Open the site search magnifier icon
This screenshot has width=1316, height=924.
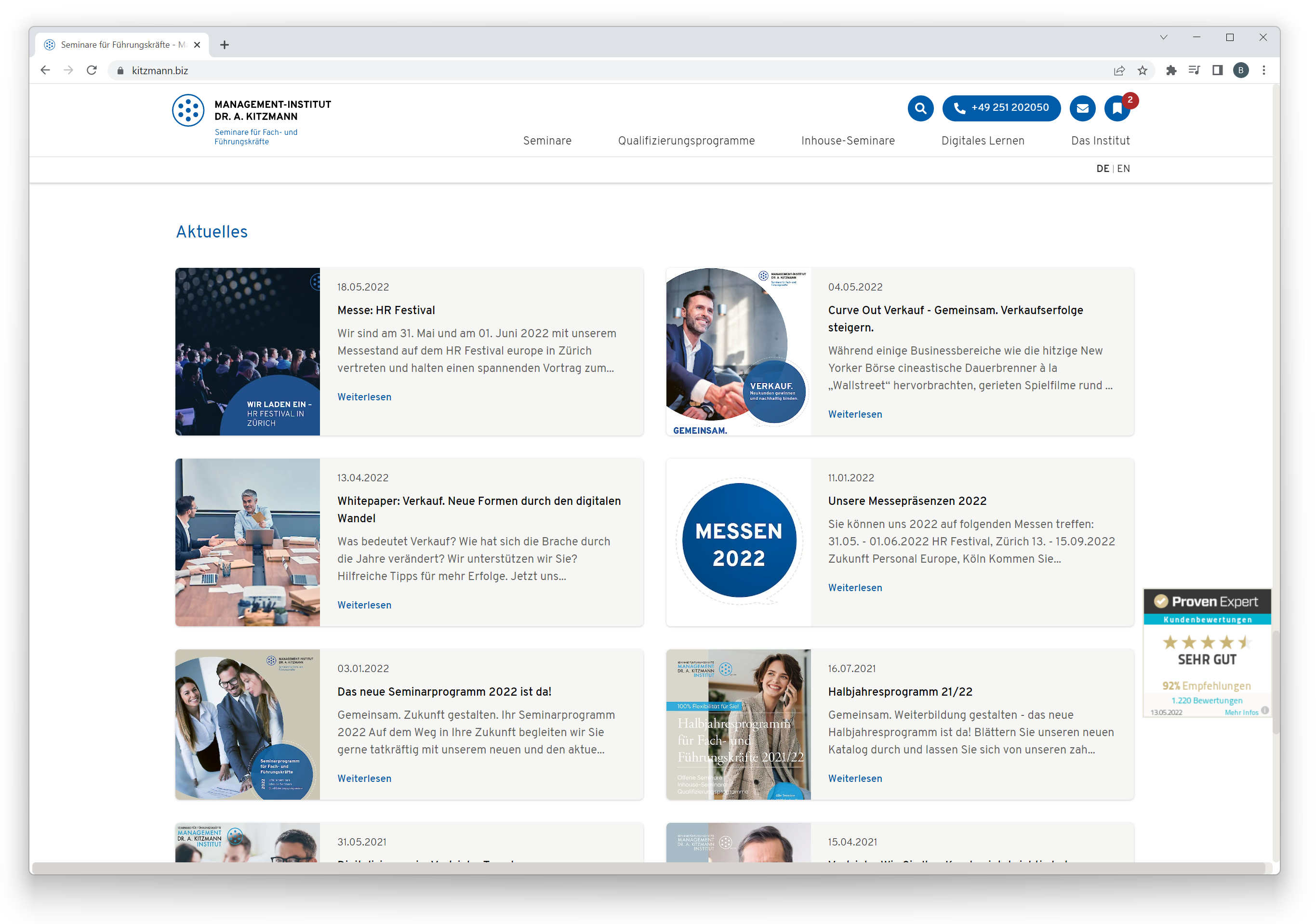pos(920,108)
